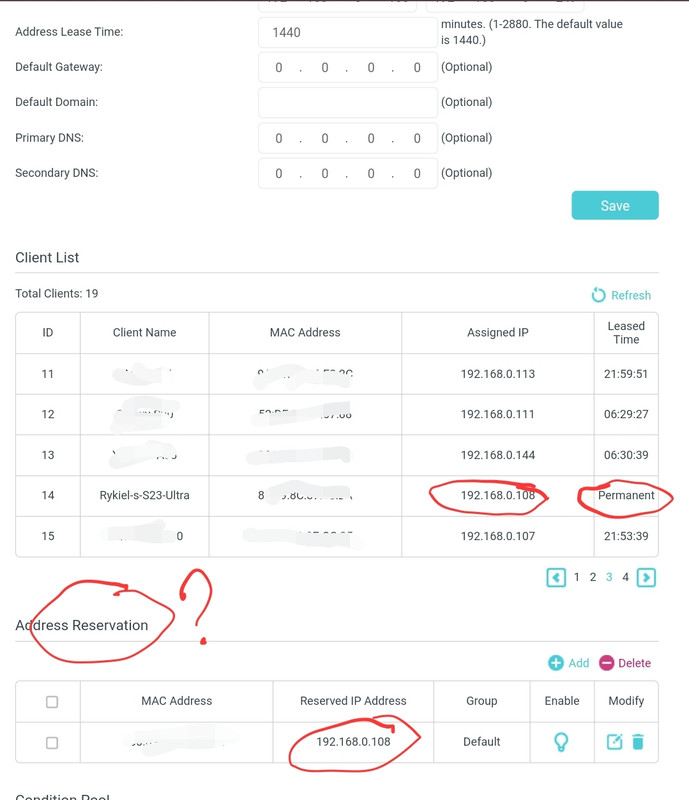Click the Default Domain input field
The image size is (689, 800).
coord(348,103)
